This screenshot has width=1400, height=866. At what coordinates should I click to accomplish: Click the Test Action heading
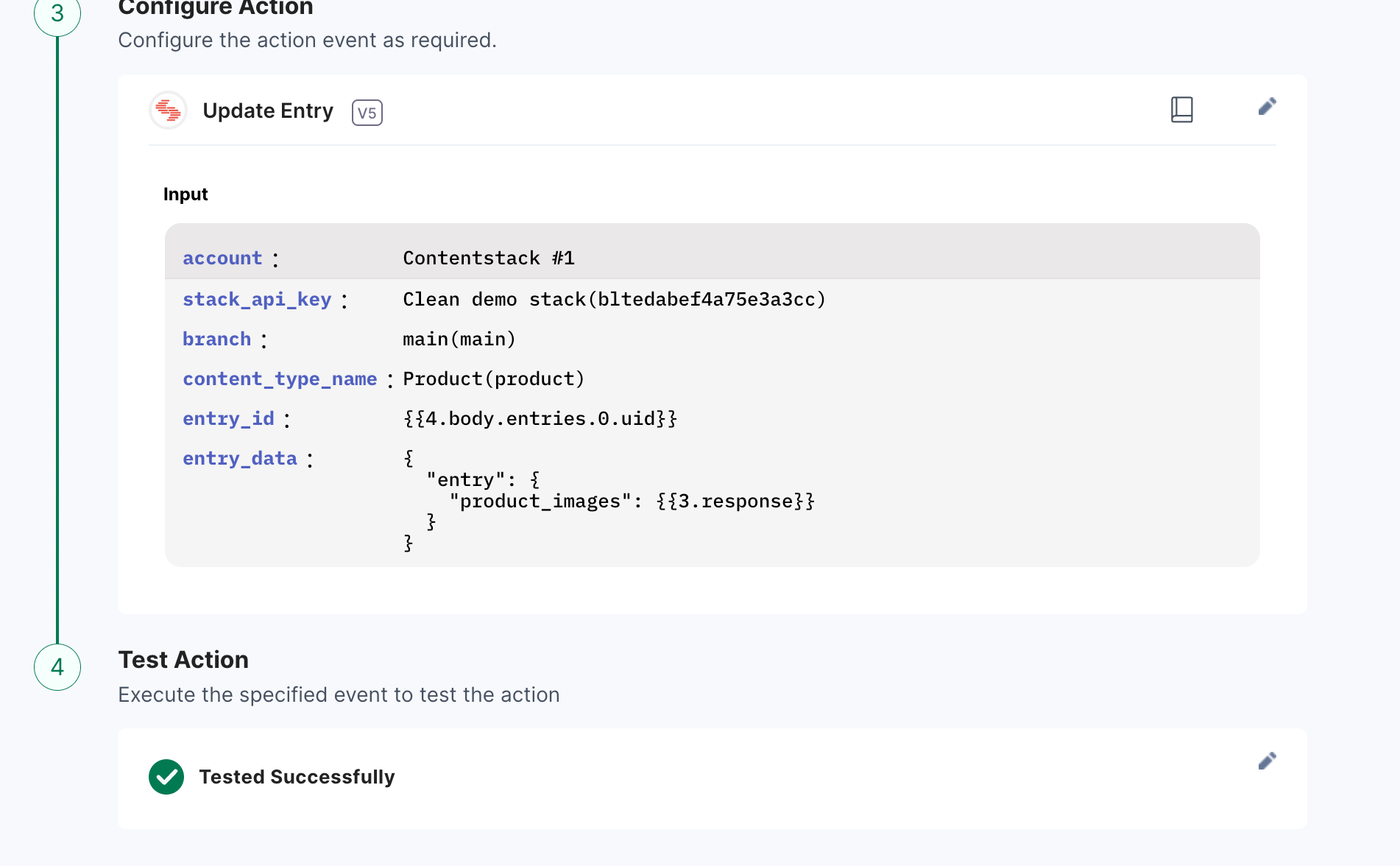(x=183, y=660)
